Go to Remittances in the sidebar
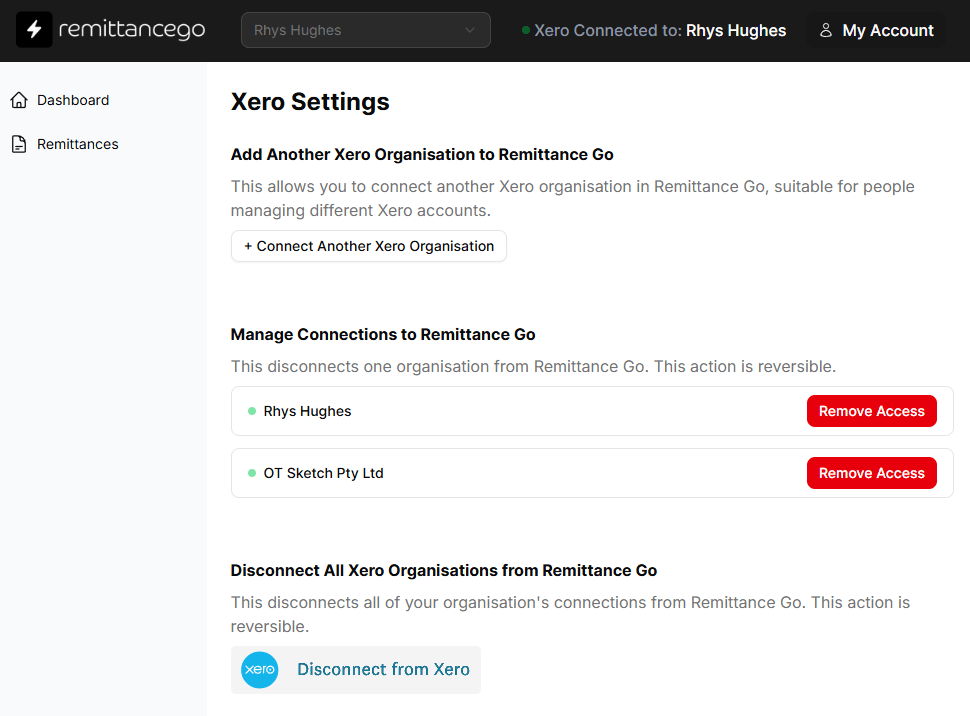 78,144
